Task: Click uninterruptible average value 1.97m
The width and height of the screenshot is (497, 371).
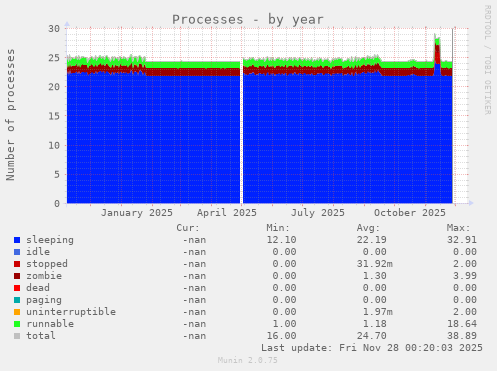Action: [378, 312]
